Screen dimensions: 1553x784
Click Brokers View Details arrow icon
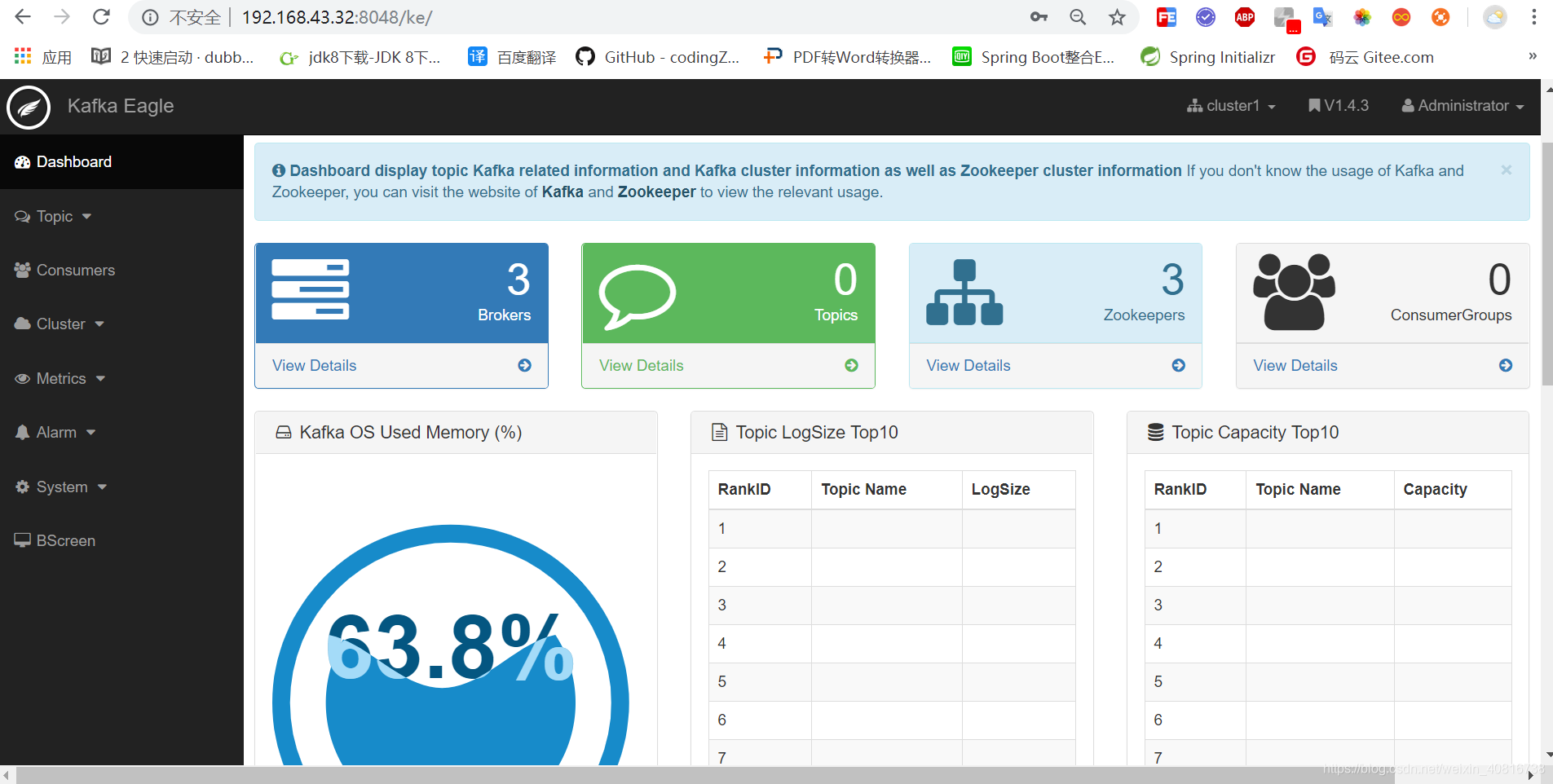[x=525, y=365]
